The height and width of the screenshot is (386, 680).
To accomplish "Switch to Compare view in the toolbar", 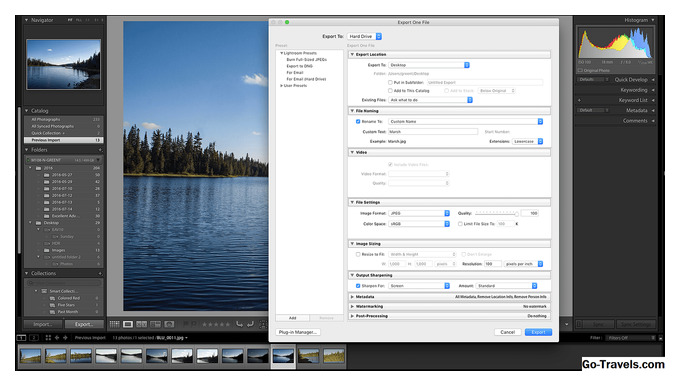I will [141, 324].
